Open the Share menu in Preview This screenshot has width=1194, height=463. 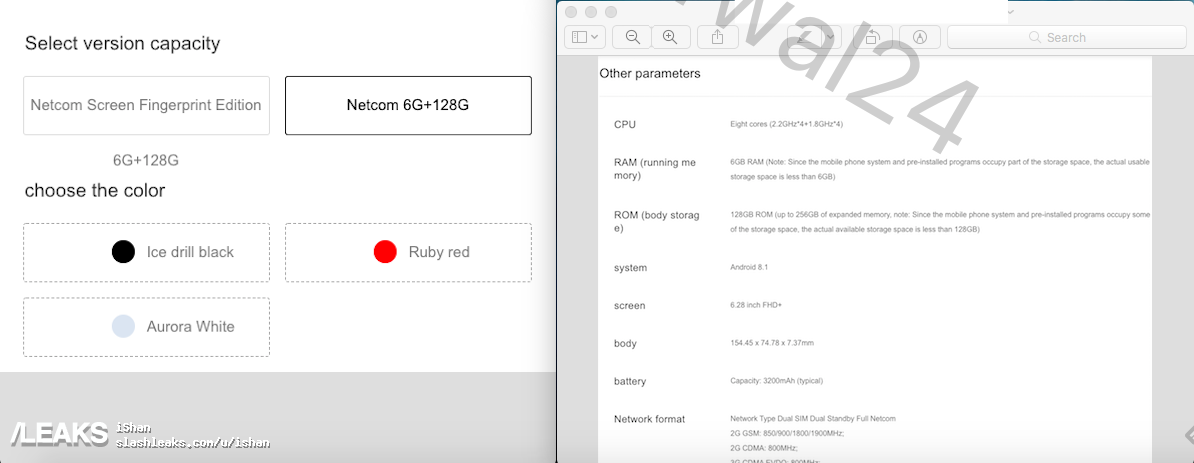717,37
